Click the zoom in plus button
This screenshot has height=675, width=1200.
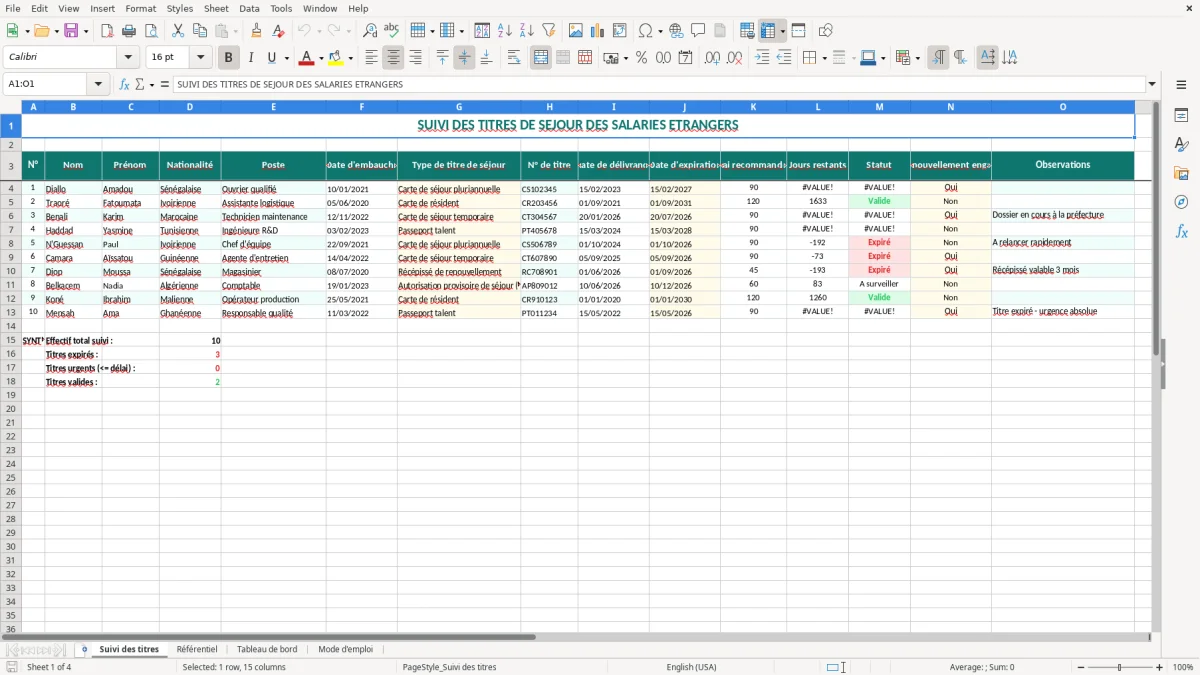[x=1160, y=667]
